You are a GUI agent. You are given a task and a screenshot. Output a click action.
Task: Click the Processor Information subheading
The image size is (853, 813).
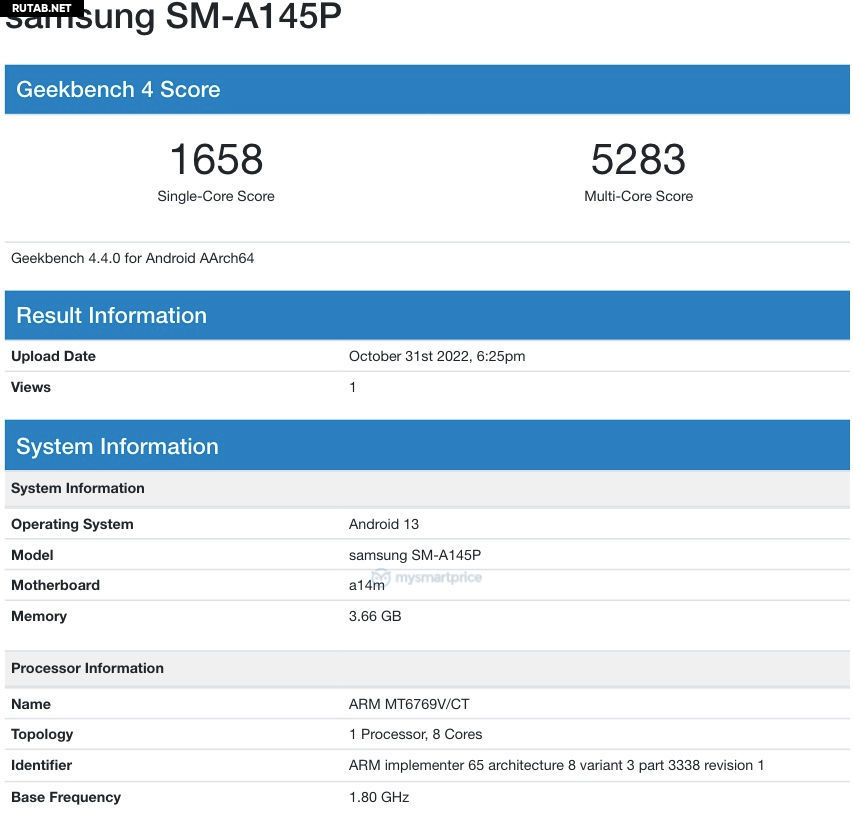point(88,668)
